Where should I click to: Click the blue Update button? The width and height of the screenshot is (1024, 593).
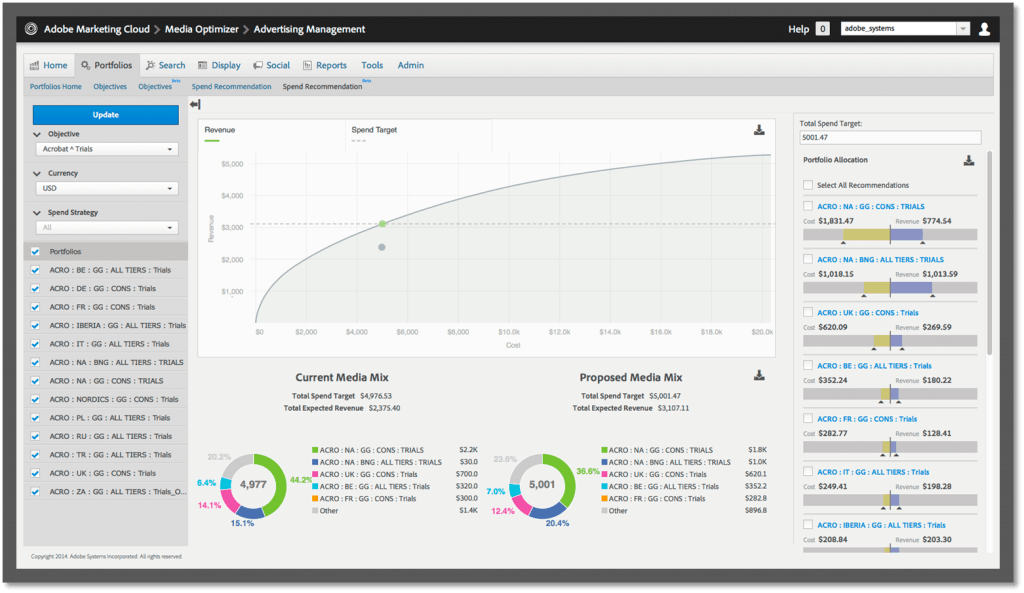(x=106, y=115)
